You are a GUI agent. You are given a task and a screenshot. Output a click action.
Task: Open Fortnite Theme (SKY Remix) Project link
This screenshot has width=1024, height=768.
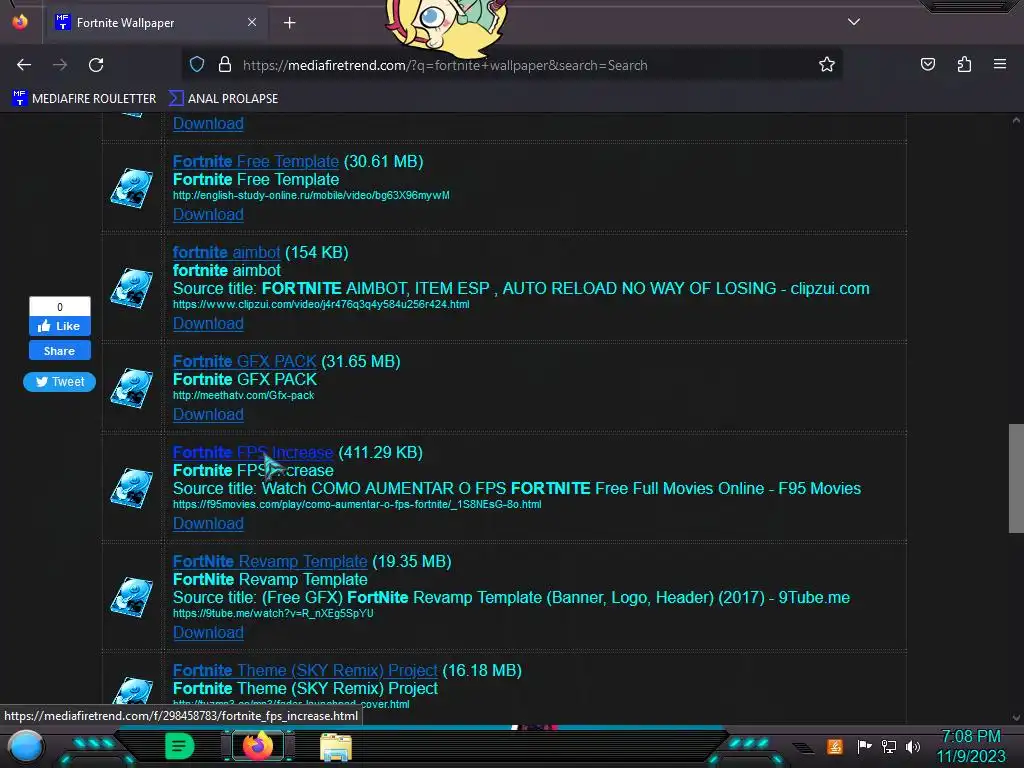point(305,670)
